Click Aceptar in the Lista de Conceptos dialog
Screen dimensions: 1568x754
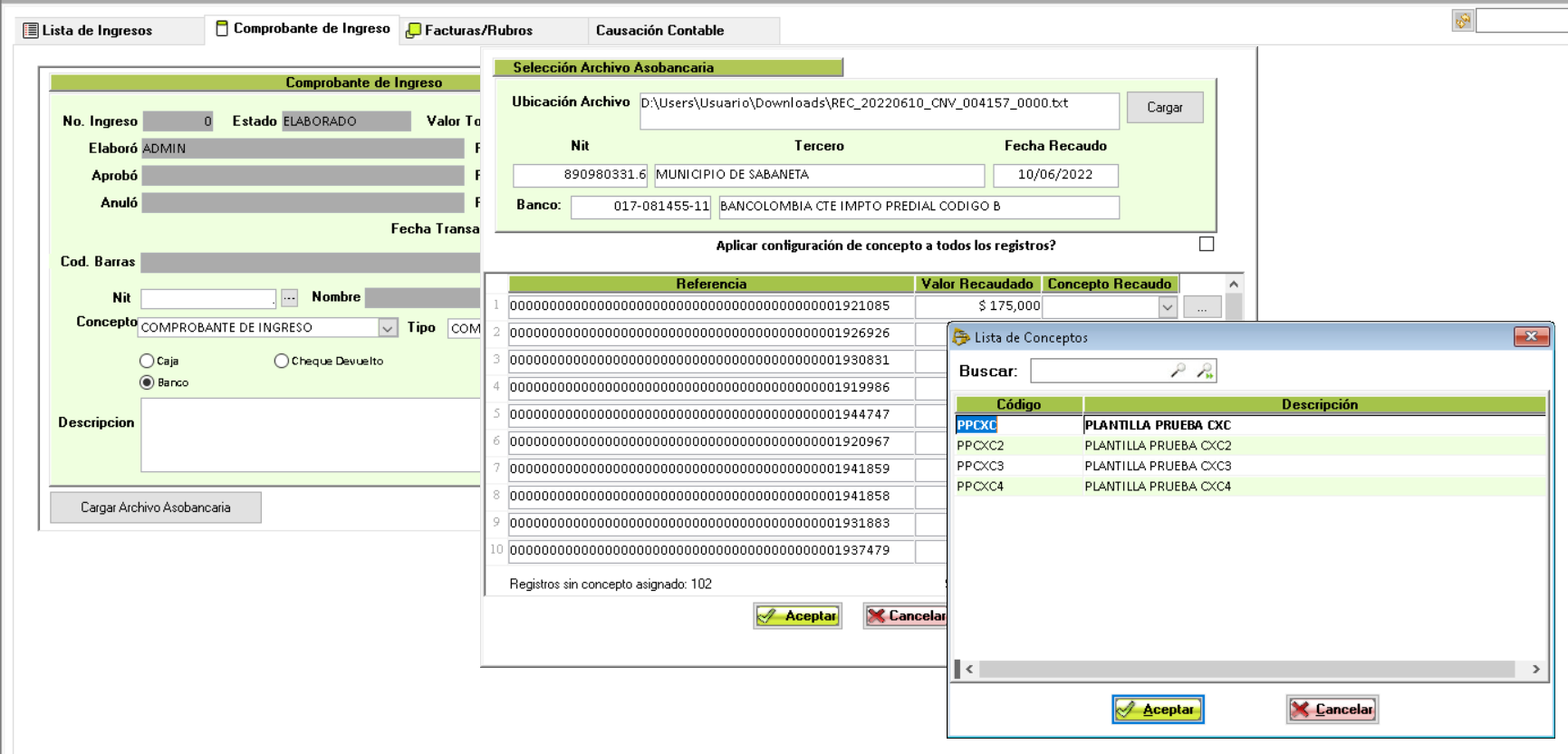[1158, 710]
